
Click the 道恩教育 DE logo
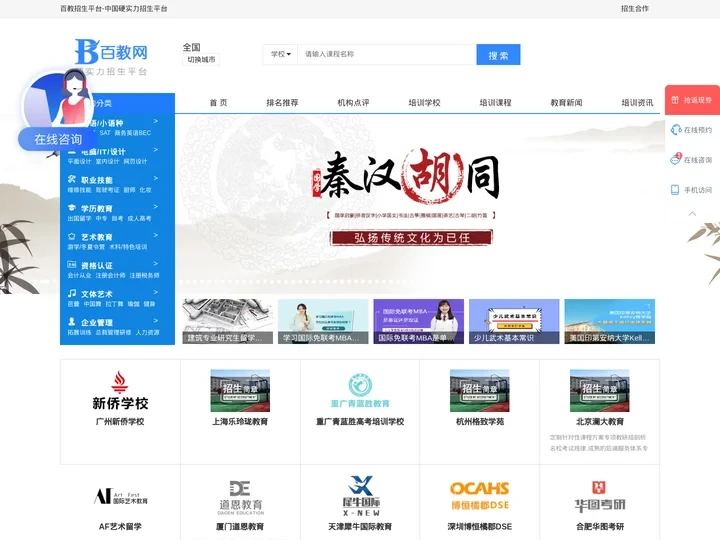pyautogui.click(x=240, y=497)
